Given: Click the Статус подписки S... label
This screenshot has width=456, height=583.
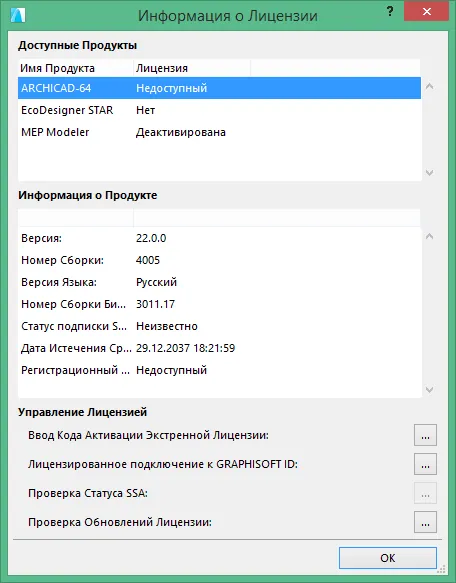Looking at the screenshot, I should click(x=74, y=326).
